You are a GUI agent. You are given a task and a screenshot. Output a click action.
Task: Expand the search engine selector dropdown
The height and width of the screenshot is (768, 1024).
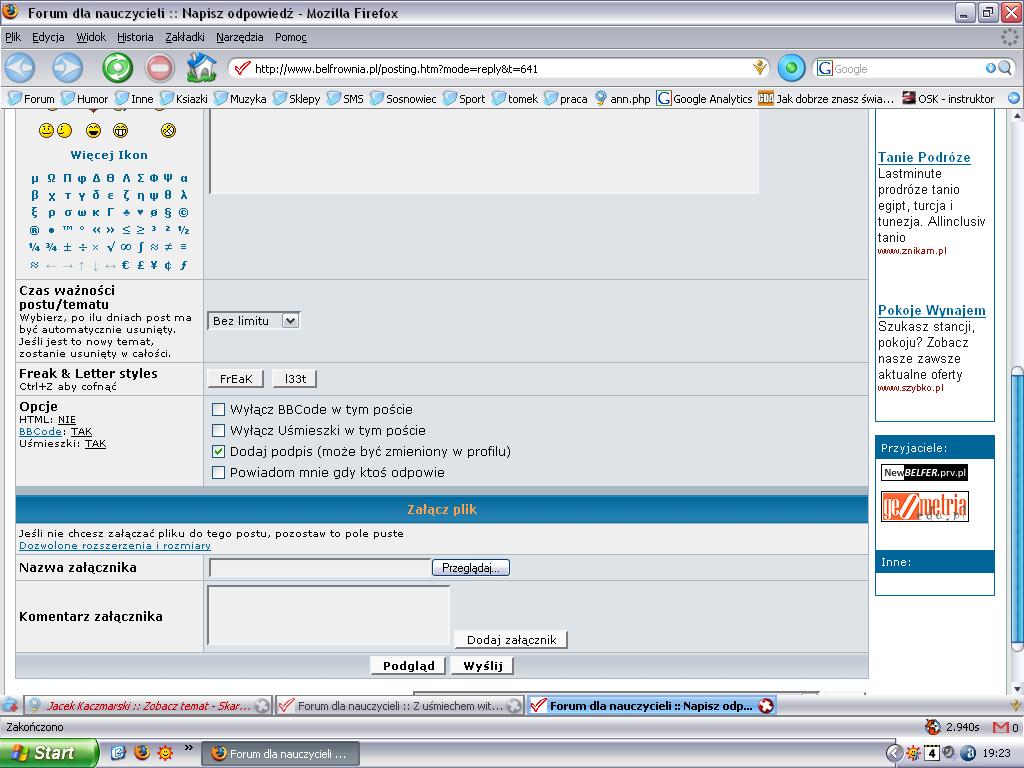click(826, 69)
